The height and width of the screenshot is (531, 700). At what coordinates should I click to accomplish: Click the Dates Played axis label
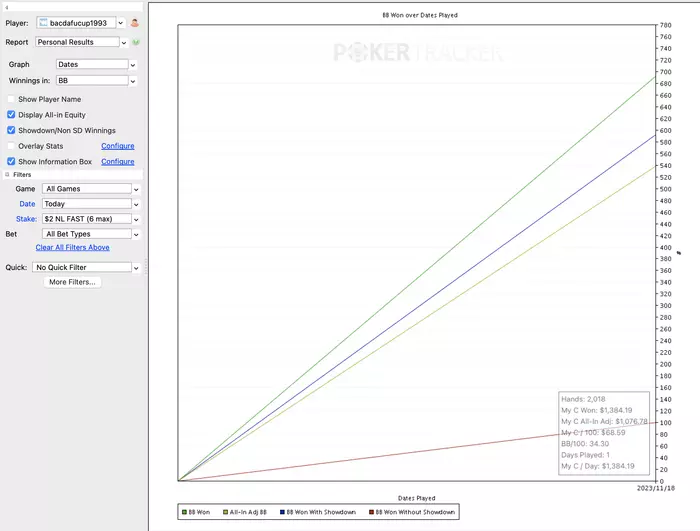(x=417, y=498)
